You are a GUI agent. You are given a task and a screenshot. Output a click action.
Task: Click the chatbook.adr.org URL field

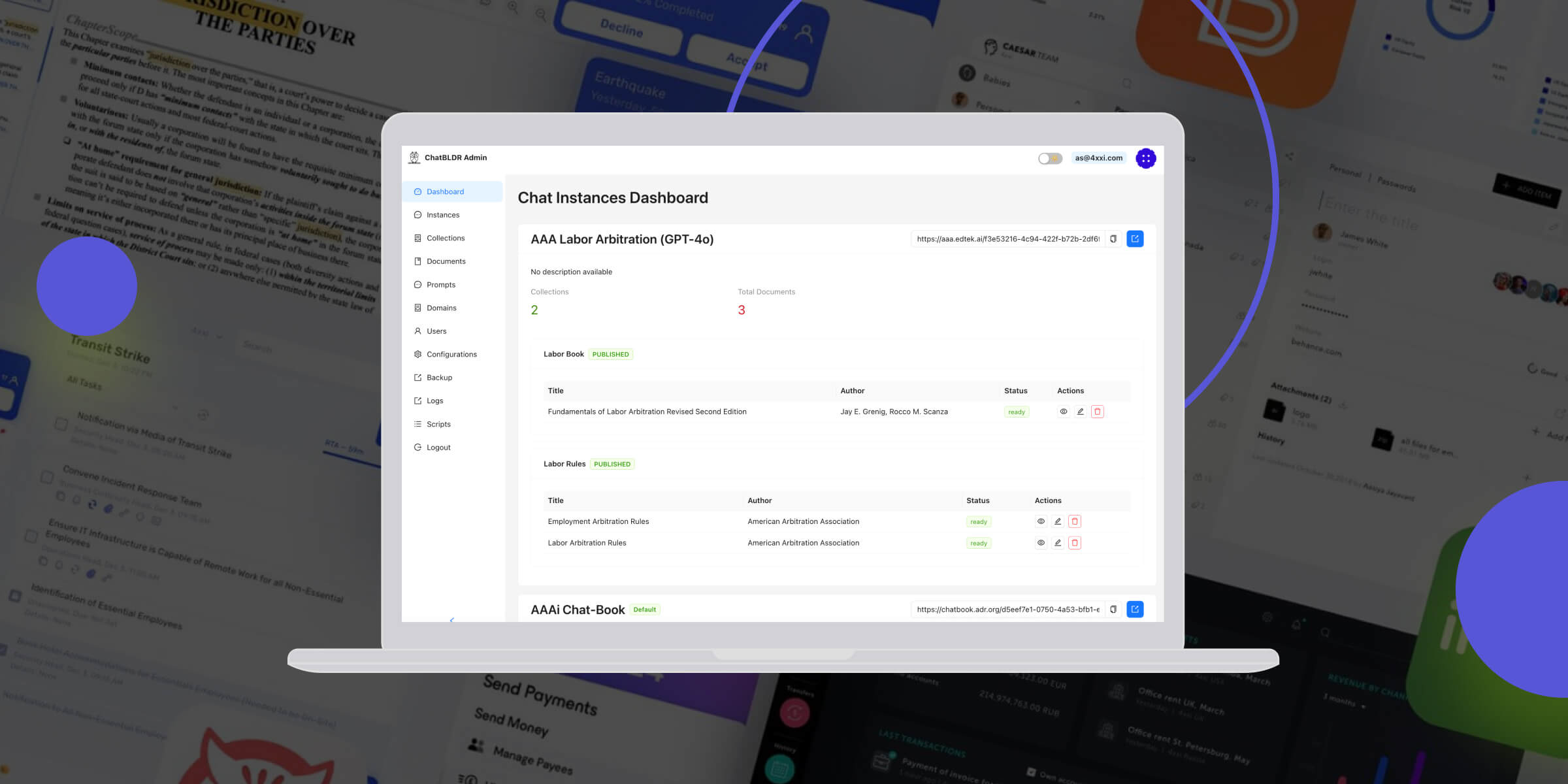[1008, 610]
